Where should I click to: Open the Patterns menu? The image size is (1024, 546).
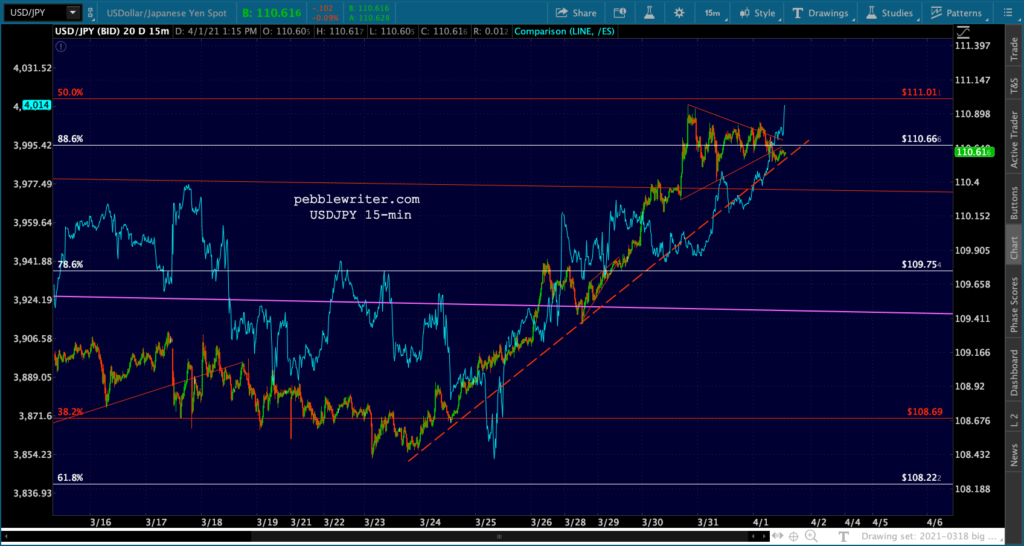(957, 13)
